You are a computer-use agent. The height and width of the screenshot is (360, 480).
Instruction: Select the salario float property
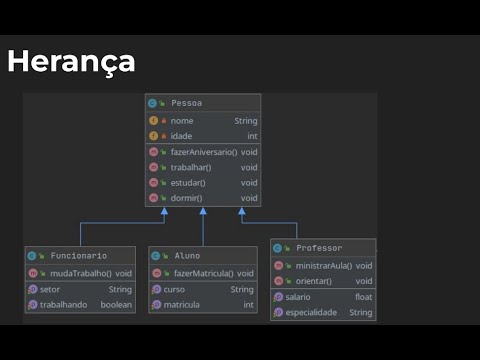[x=323, y=297]
